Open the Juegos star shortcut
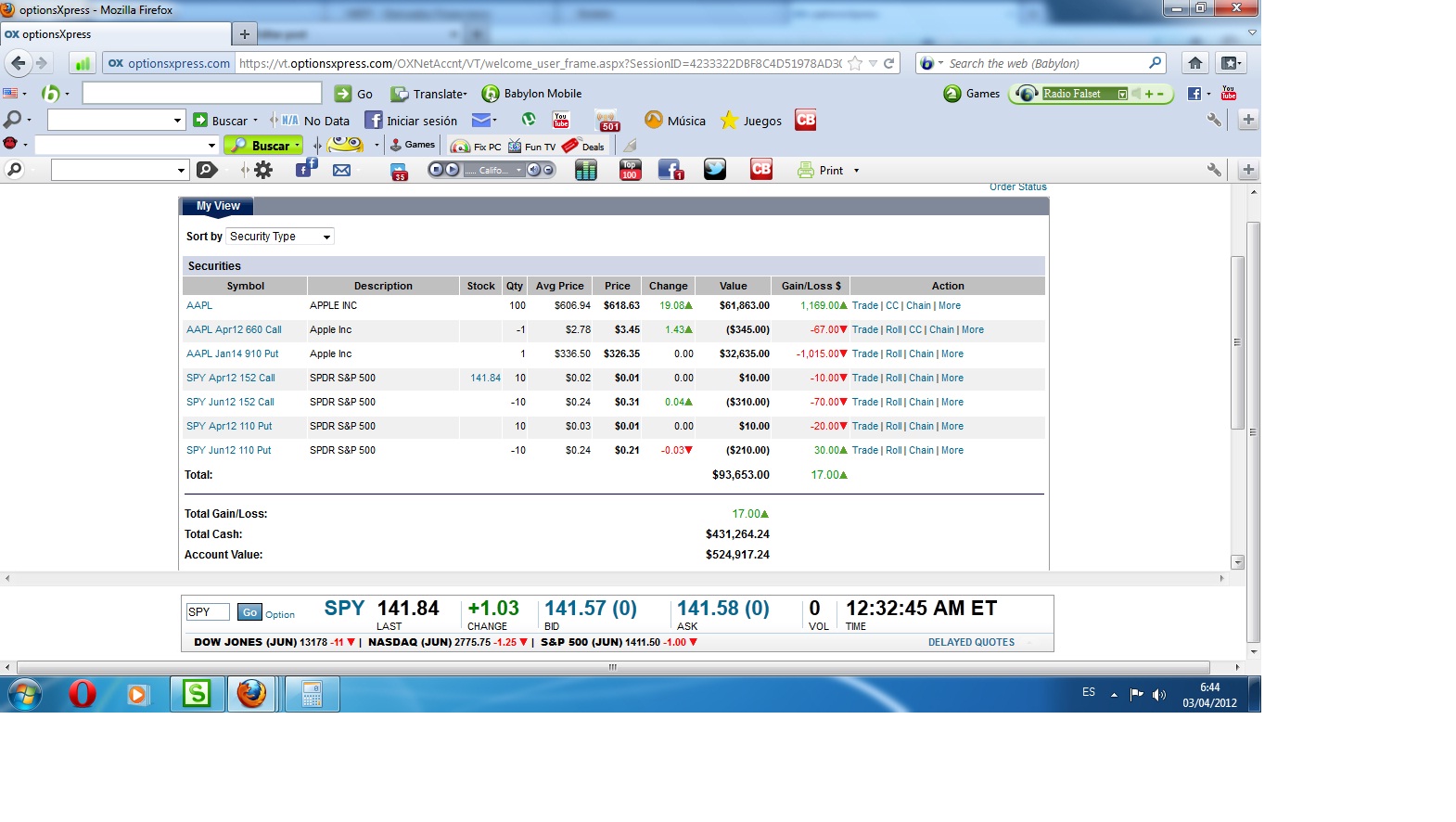 click(751, 121)
